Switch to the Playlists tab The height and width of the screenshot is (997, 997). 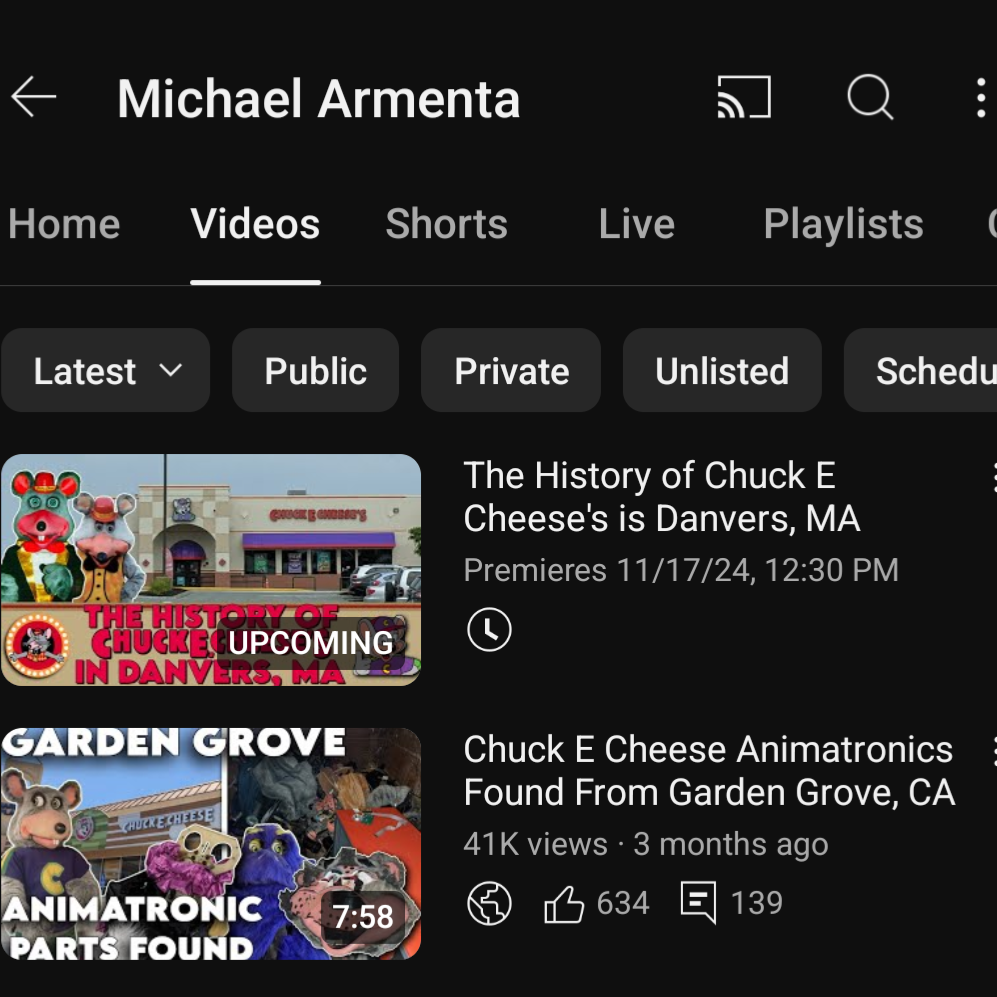click(843, 224)
